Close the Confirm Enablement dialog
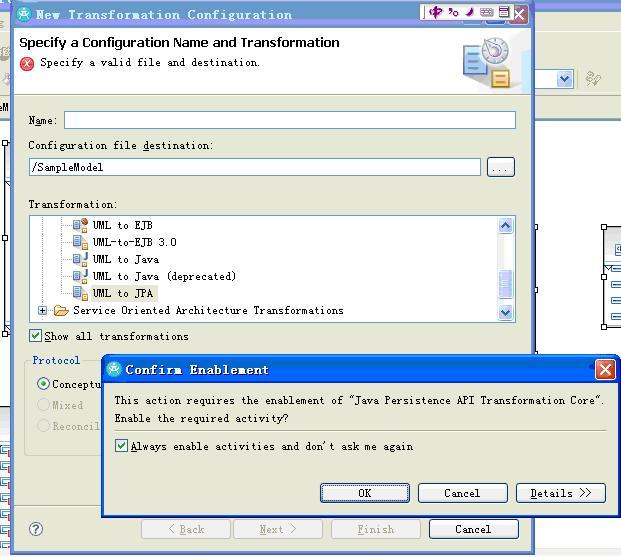This screenshot has height=557, width=621. pos(605,370)
